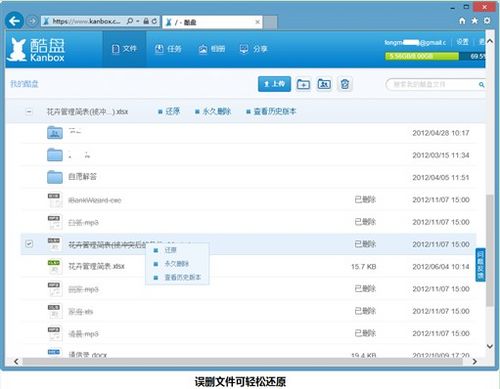Click the Kanbox logo
The image size is (500, 389).
pos(36,49)
